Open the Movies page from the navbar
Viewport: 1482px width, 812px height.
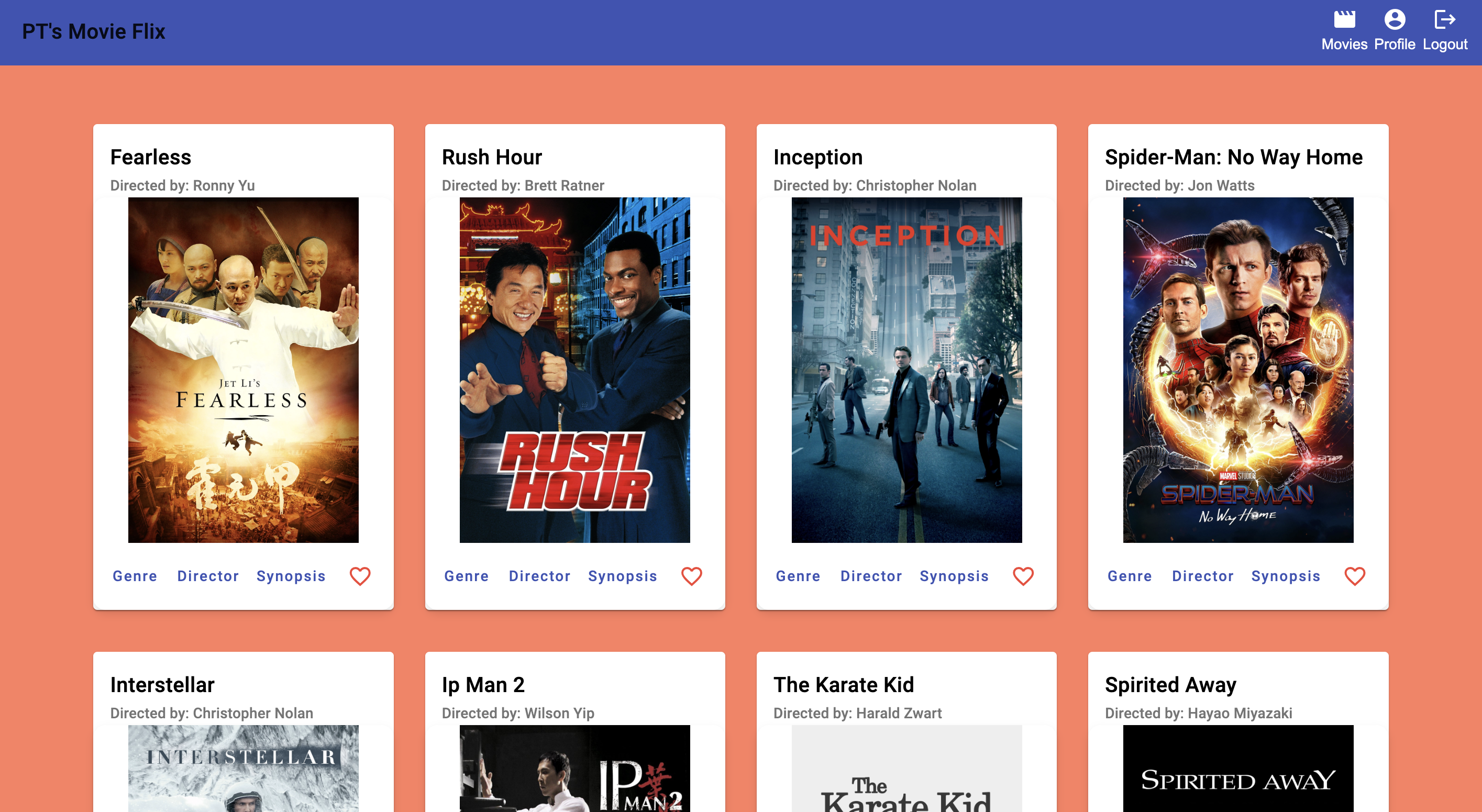click(1344, 31)
